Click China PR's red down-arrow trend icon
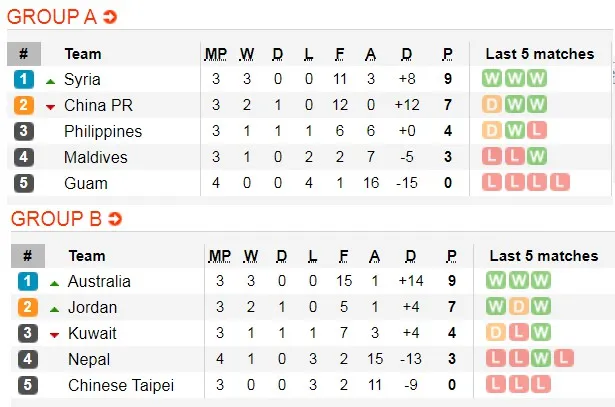The width and height of the screenshot is (615, 407). click(x=50, y=106)
